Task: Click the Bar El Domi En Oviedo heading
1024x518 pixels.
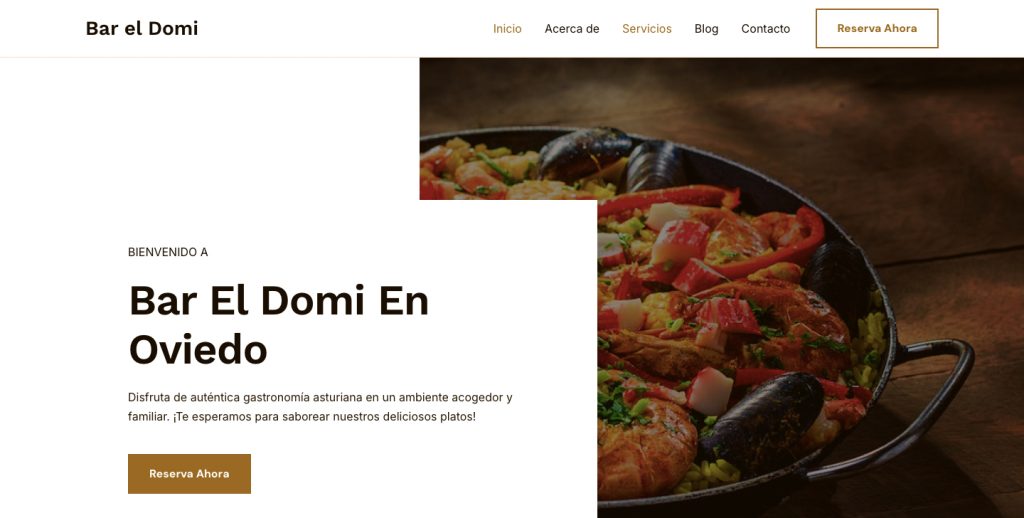Action: tap(279, 325)
